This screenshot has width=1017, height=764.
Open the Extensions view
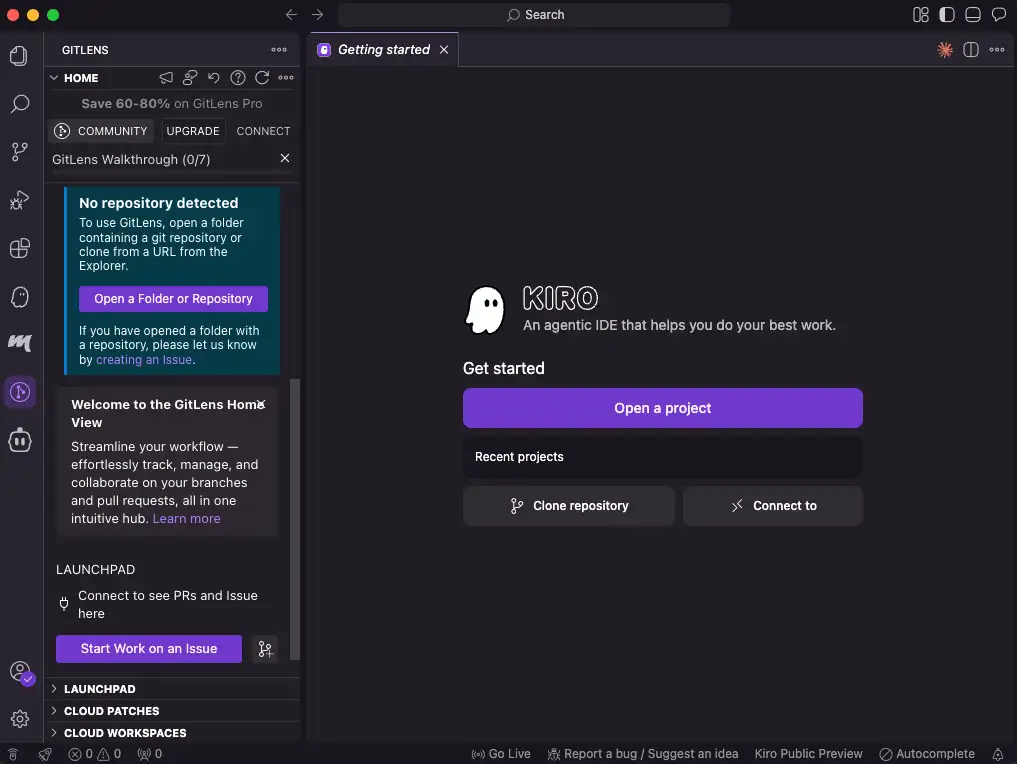pos(19,248)
